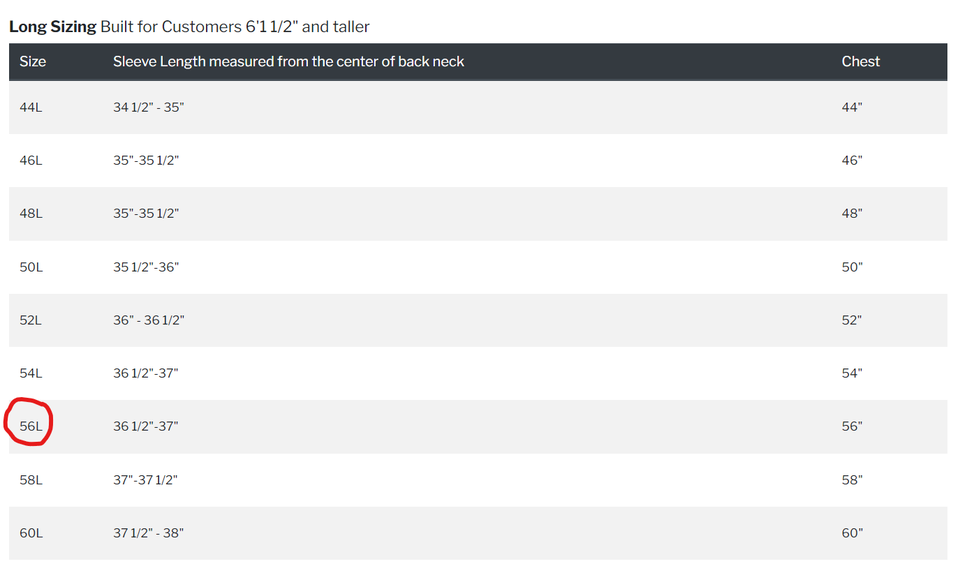Screen dimensions: 960x573
Task: Click the 37 1/2" - 38" sleeve length
Action: pyautogui.click(x=148, y=533)
